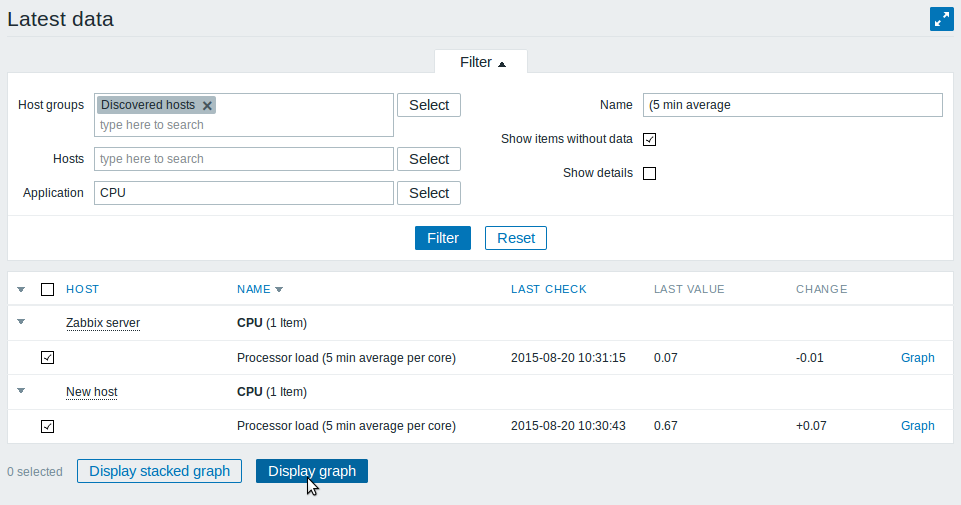Click timestamp 2015-08-20 10:30:43

568,426
